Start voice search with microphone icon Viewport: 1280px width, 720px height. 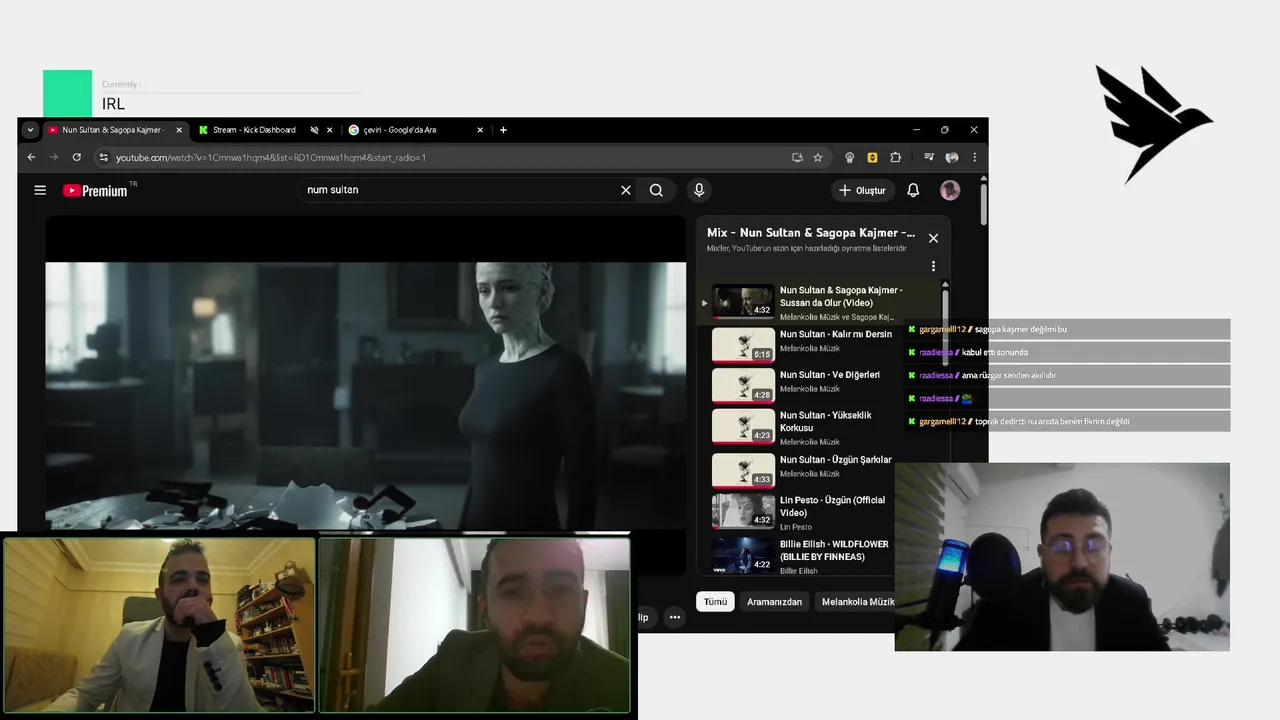point(699,190)
